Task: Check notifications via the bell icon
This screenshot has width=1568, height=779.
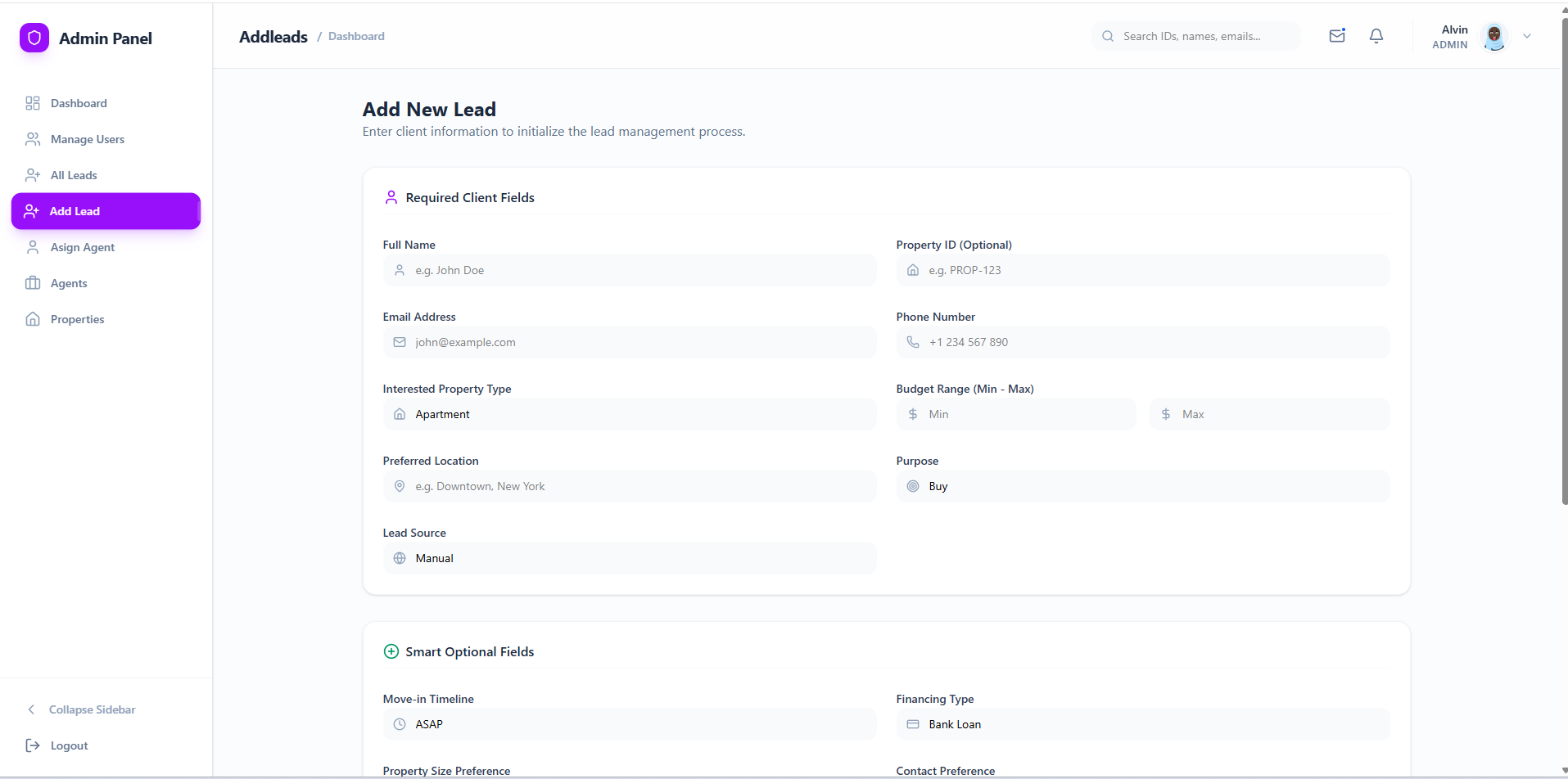Action: point(1376,35)
